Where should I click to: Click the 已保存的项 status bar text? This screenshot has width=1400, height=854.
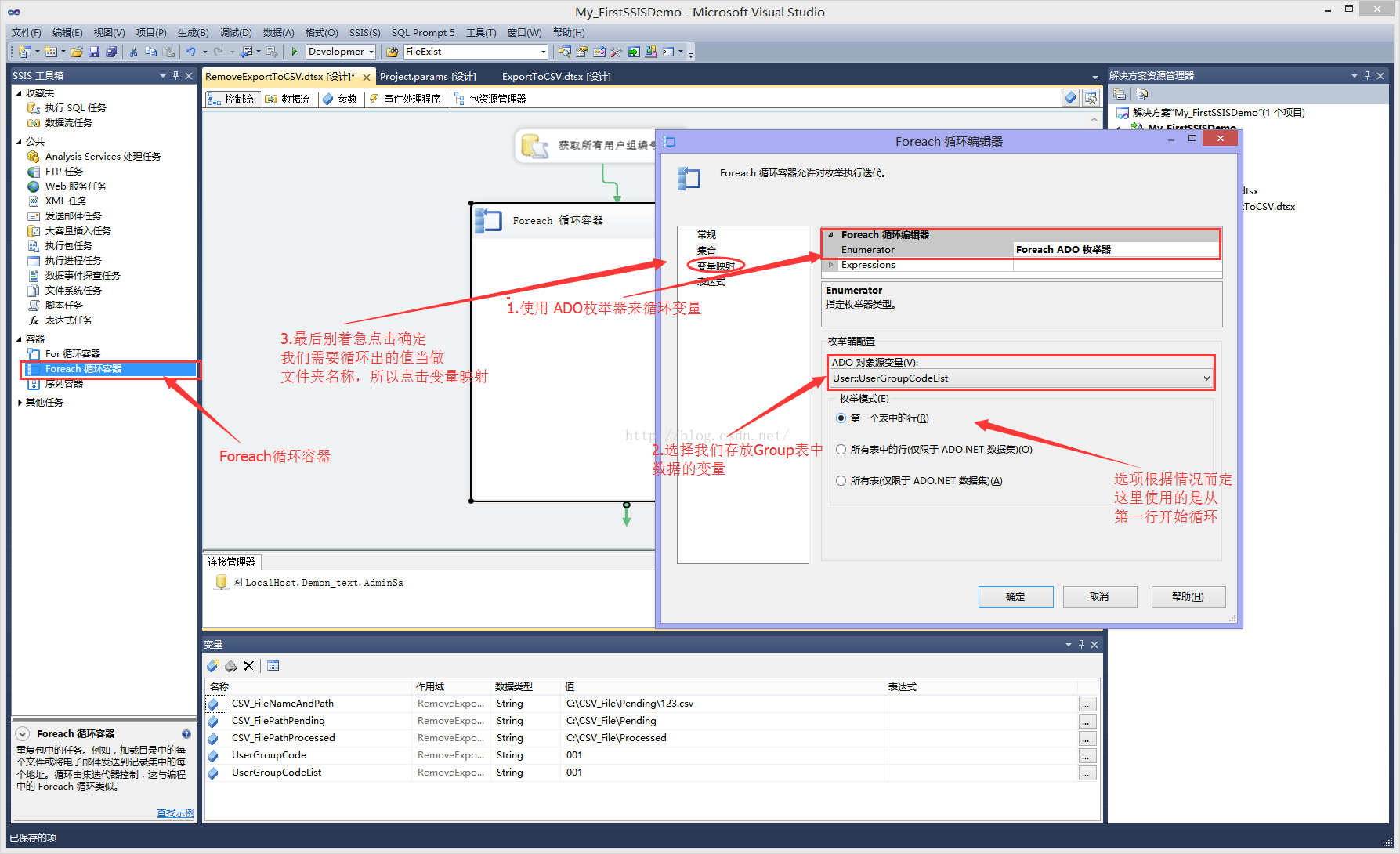point(33,838)
